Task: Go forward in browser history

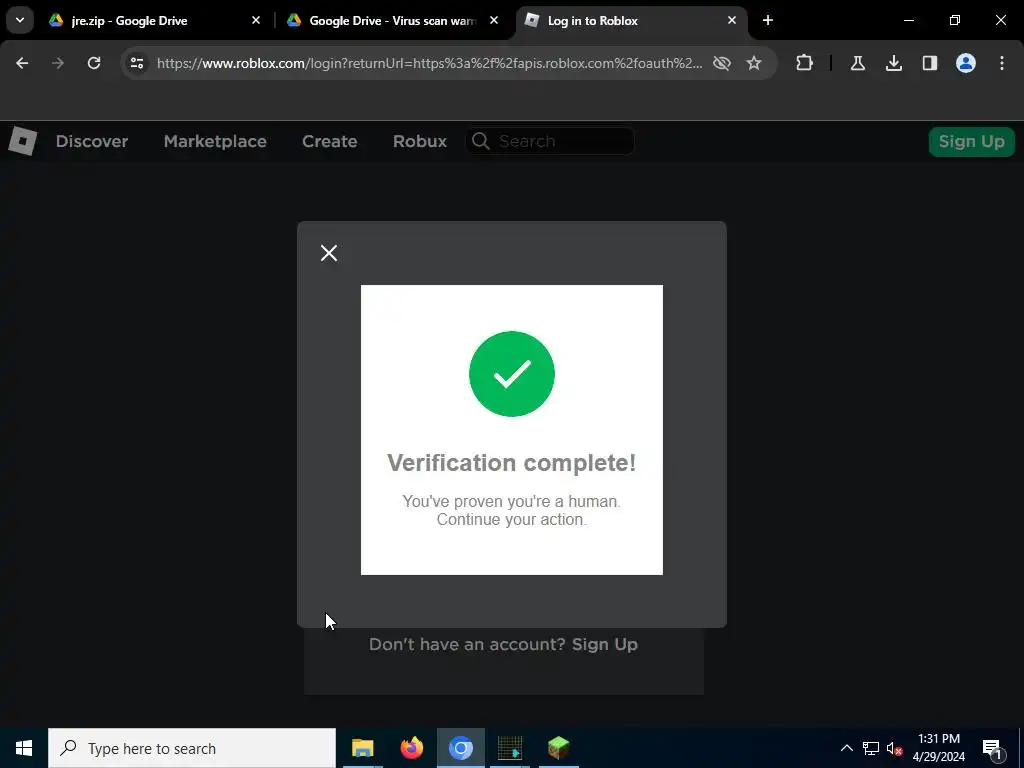Action: pyautogui.click(x=58, y=63)
